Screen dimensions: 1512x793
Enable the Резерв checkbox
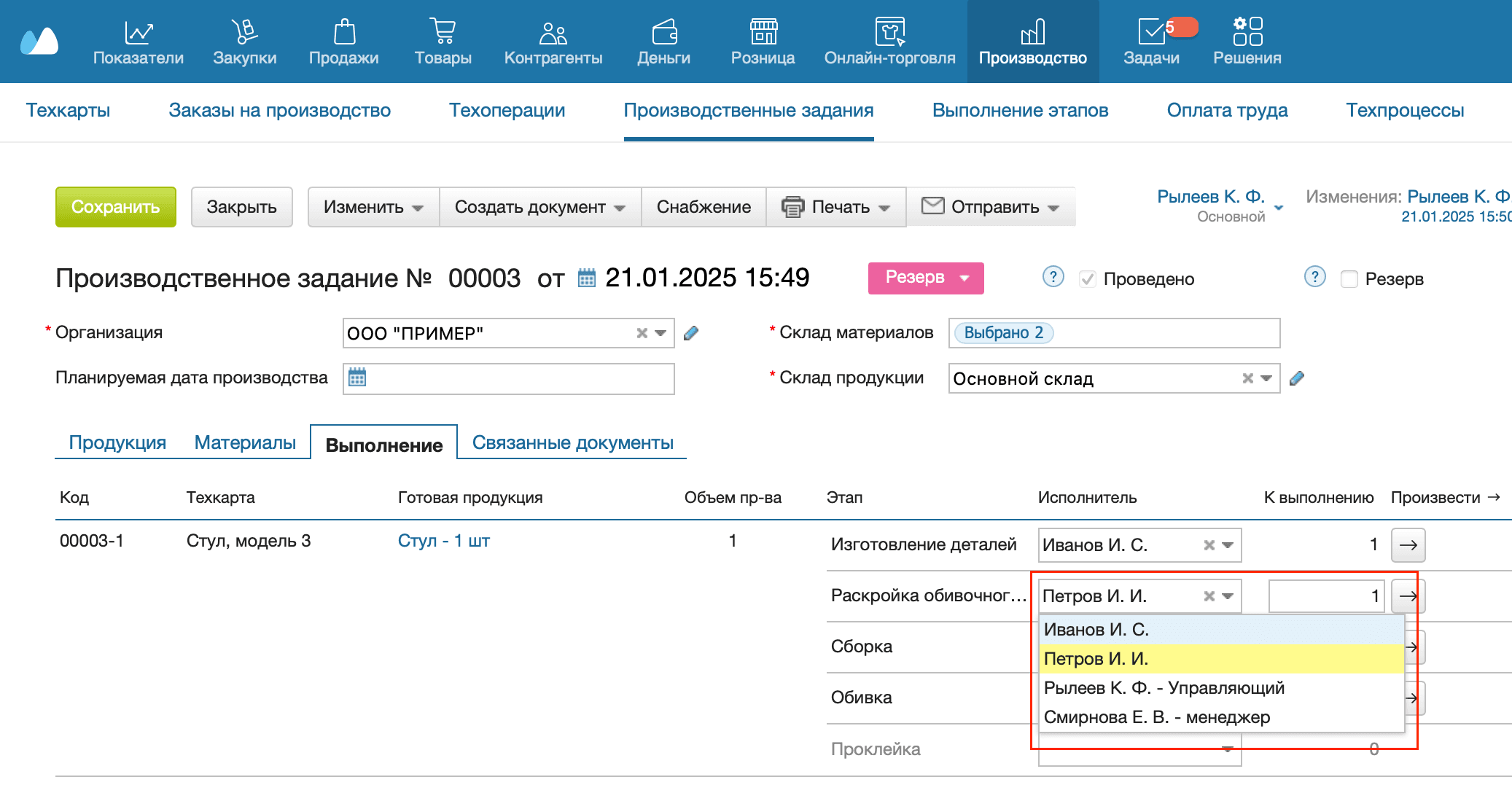(x=1349, y=279)
